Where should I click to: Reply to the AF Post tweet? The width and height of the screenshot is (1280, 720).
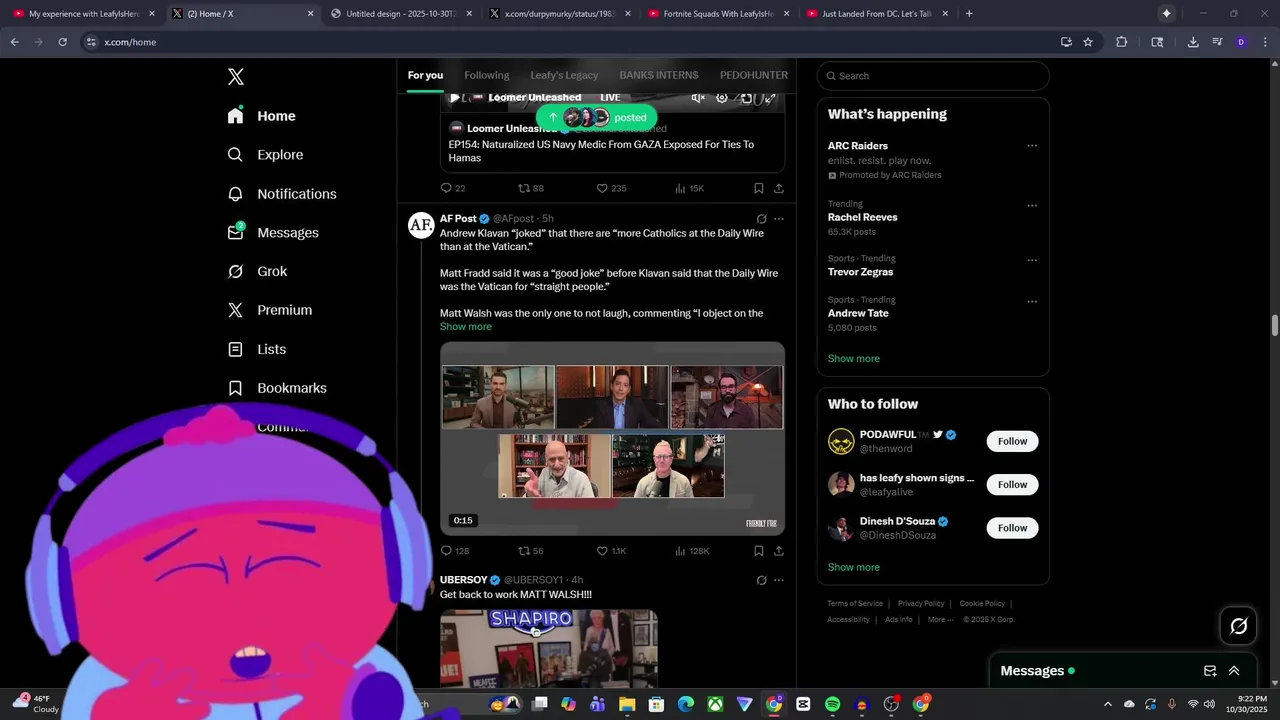[455, 551]
